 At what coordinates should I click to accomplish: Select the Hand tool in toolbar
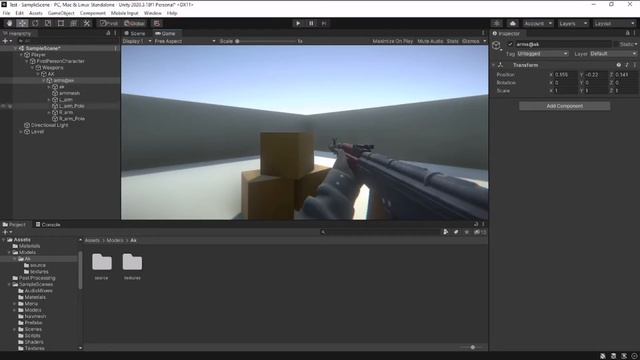pos(9,23)
